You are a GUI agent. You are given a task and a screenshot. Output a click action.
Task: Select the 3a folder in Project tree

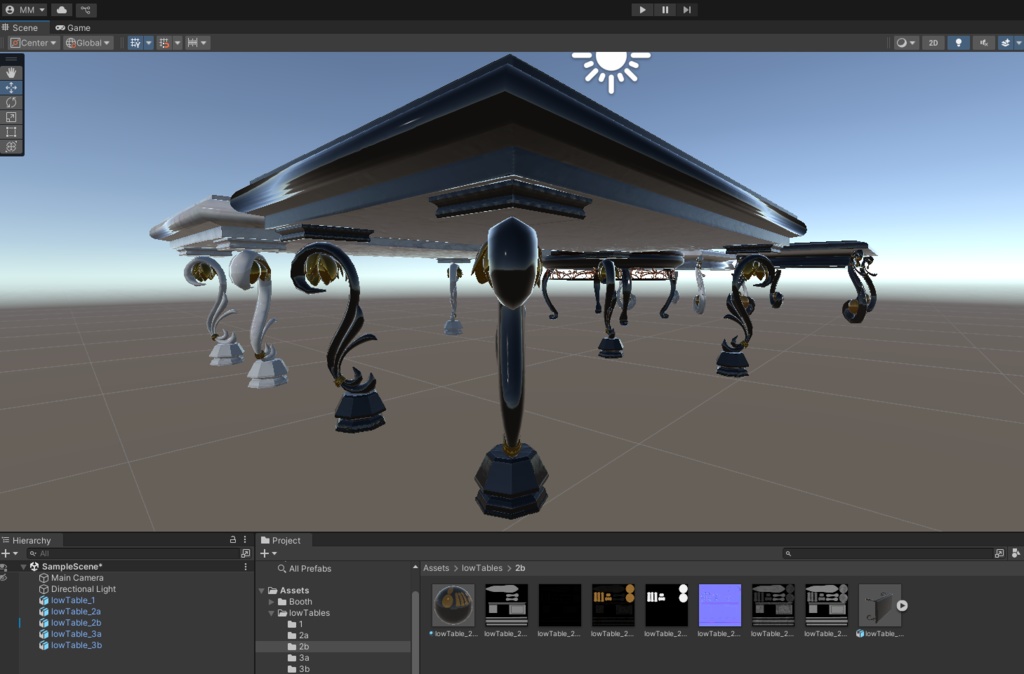pyautogui.click(x=298, y=658)
